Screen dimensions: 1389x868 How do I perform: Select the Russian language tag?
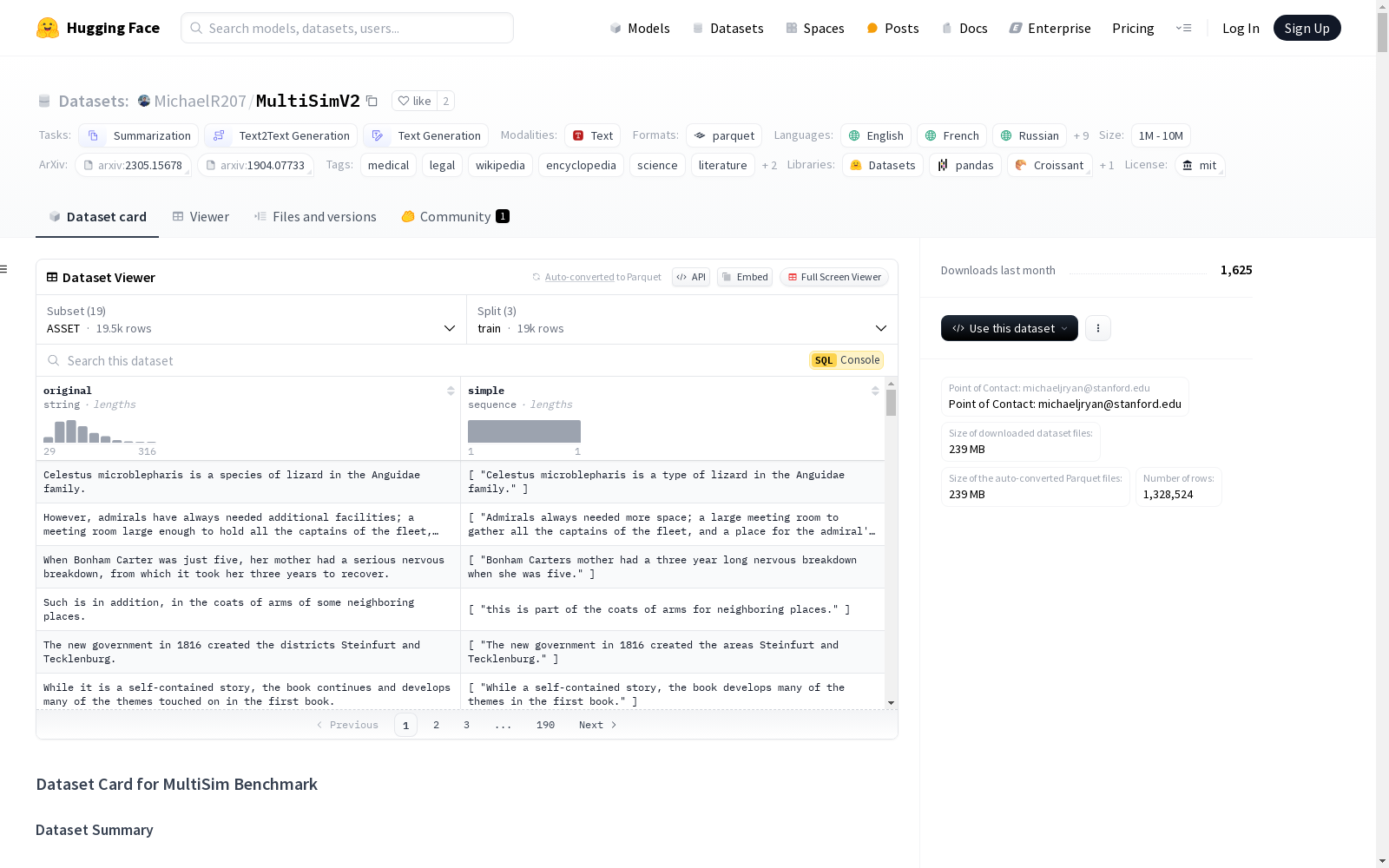[x=1030, y=135]
